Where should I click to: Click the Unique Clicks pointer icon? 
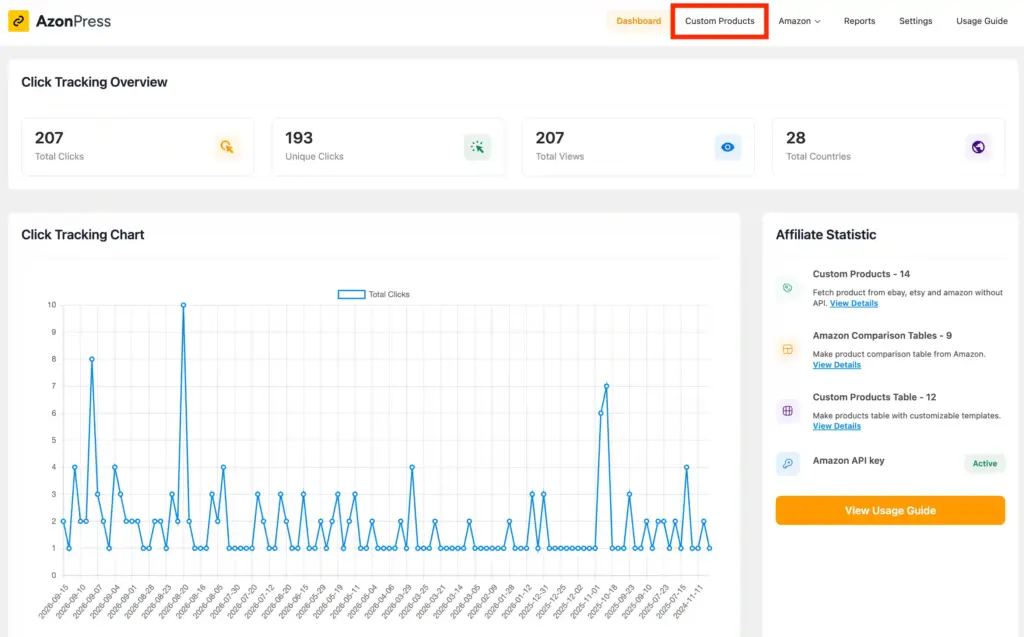click(x=477, y=147)
